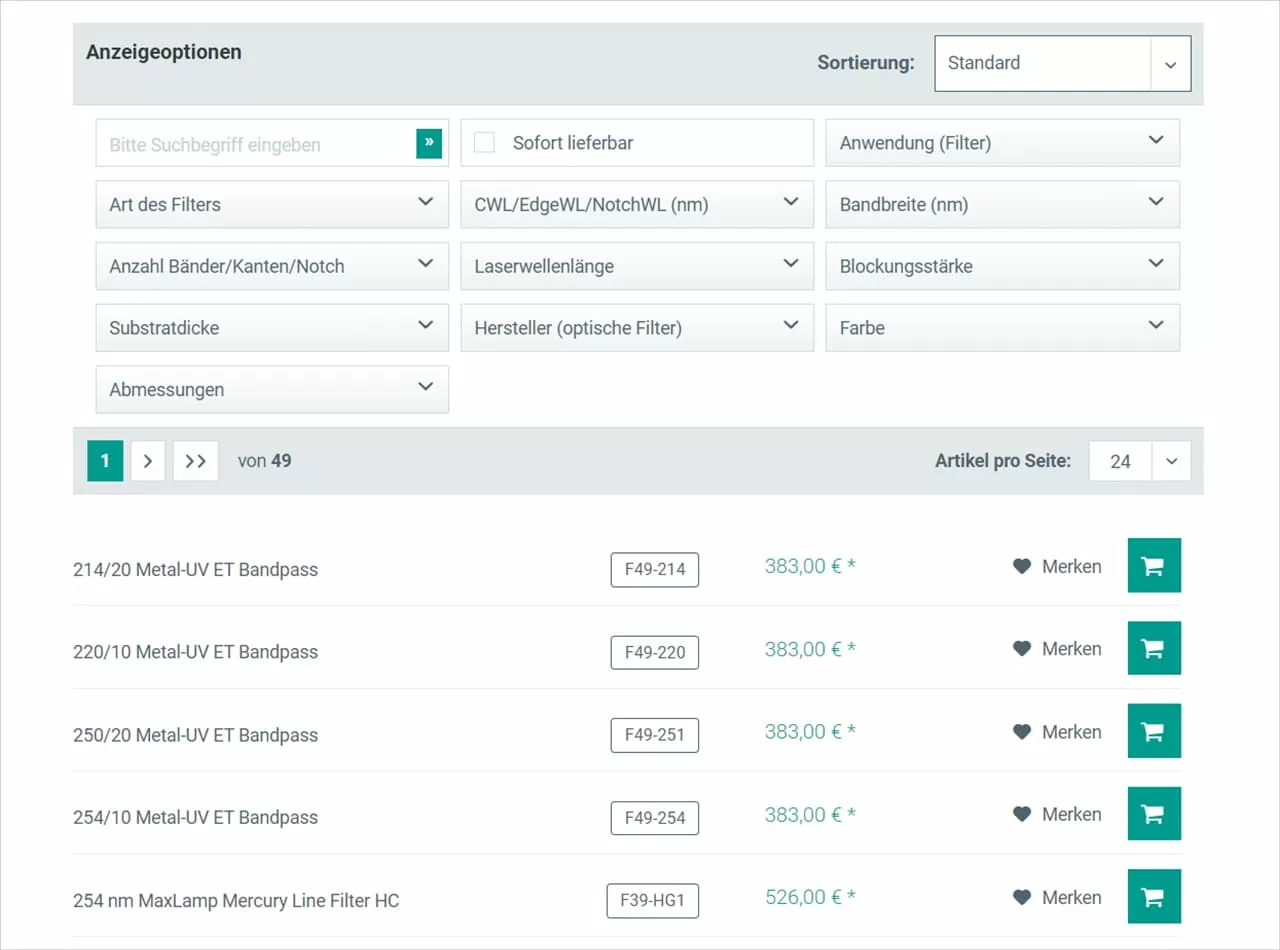Select page 1 in the pagination
Image resolution: width=1280 pixels, height=950 pixels.
[105, 460]
